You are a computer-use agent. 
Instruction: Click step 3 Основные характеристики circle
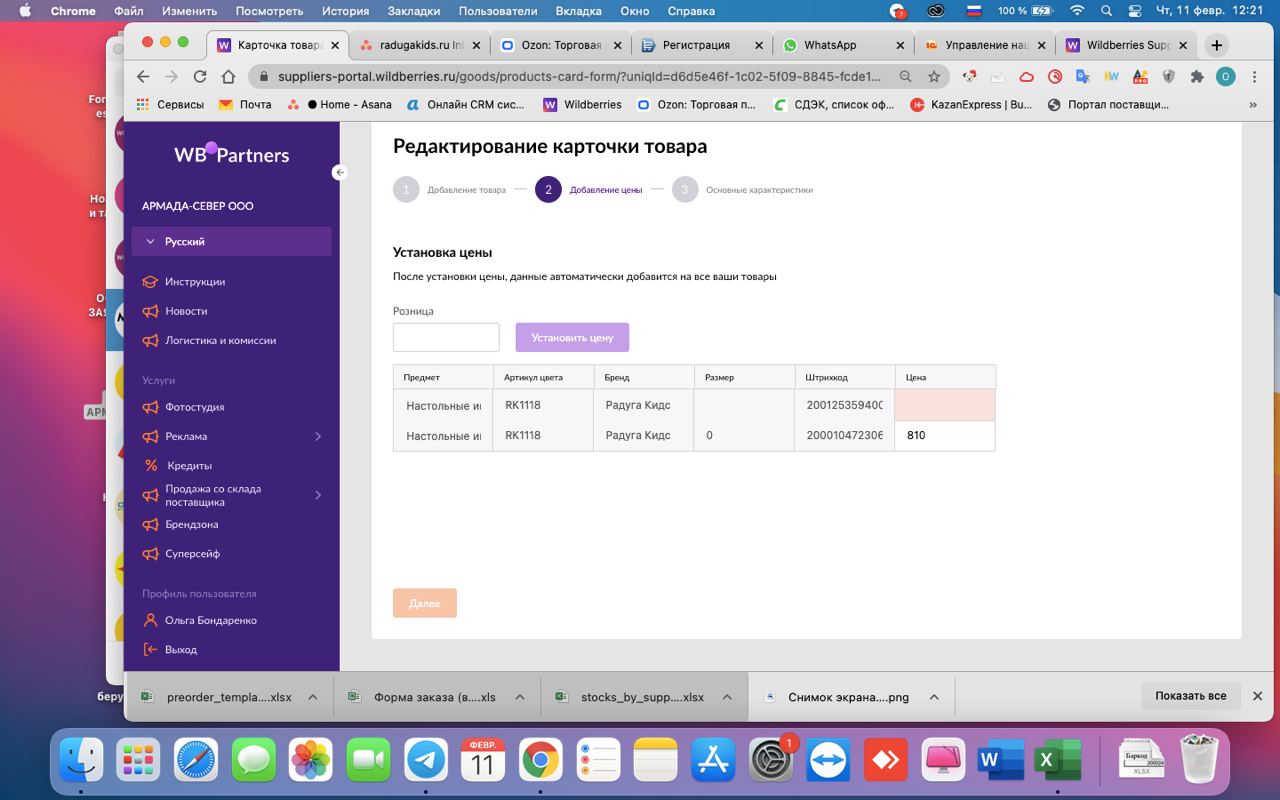[x=685, y=189]
